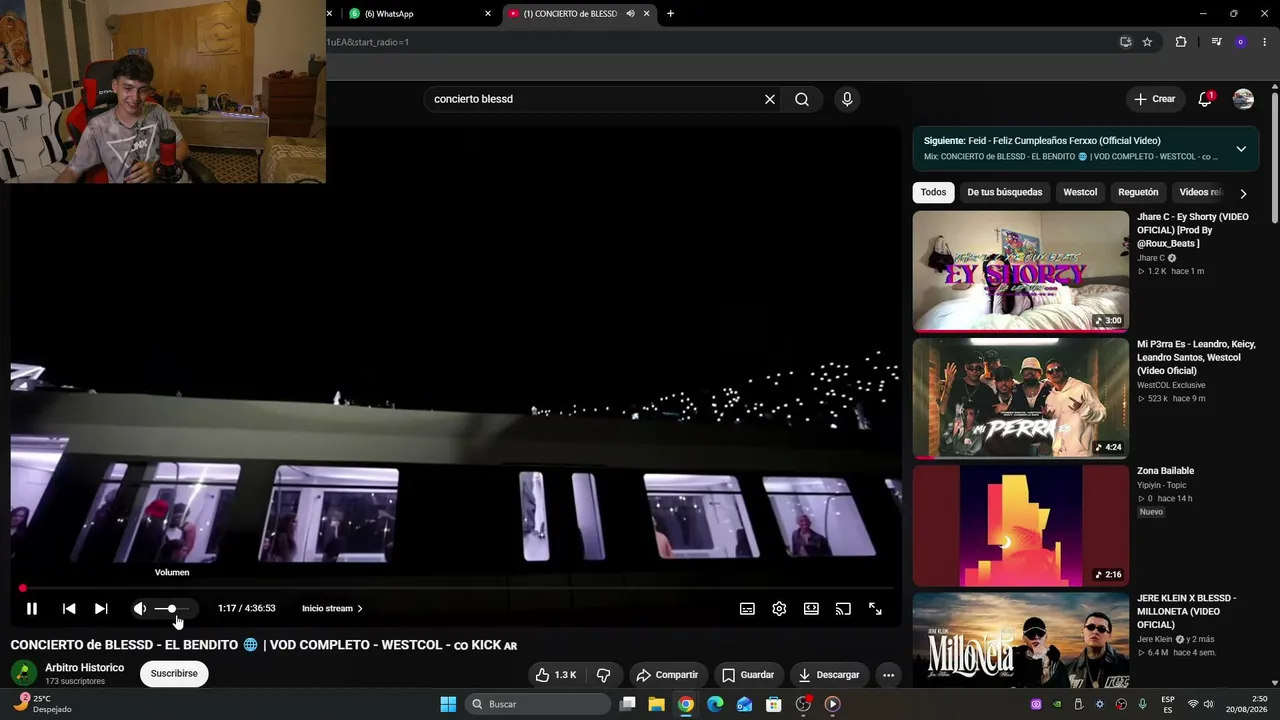Viewport: 1280px width, 720px height.
Task: Mute the video with the speaker icon
Action: (x=140, y=608)
